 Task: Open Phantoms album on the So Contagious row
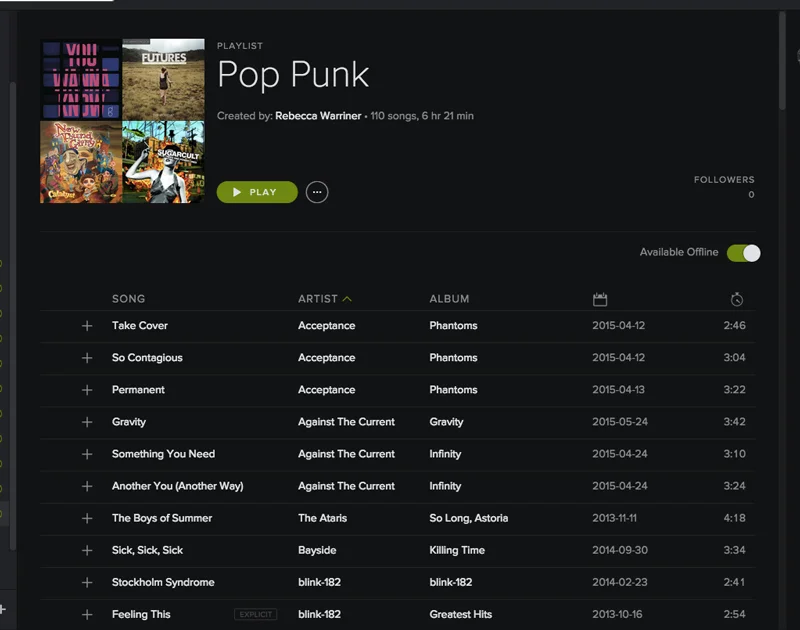point(453,358)
